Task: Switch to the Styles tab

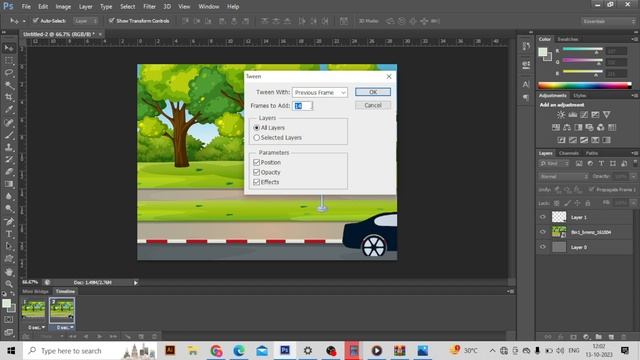Action: tap(580, 96)
